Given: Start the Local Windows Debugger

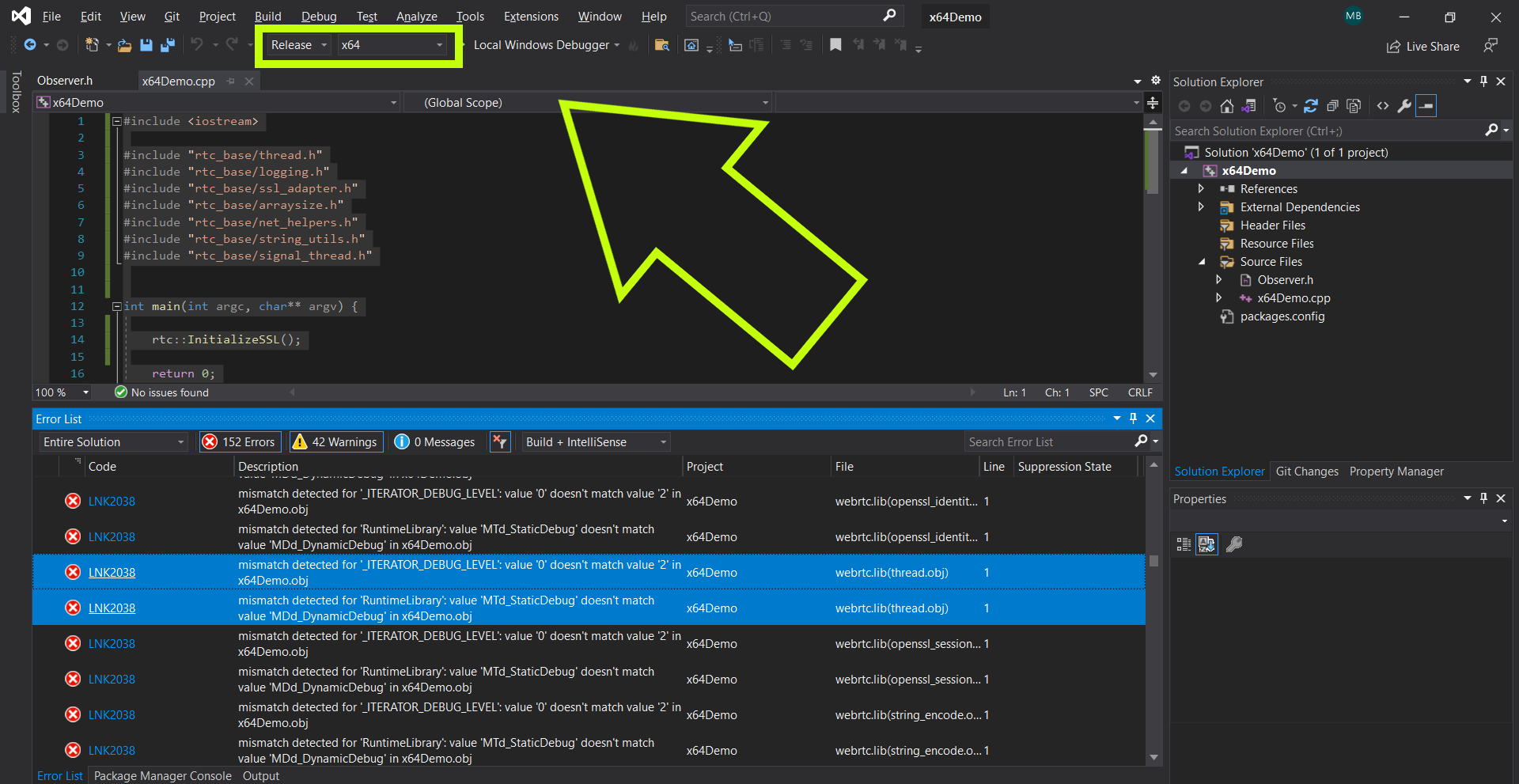Looking at the screenshot, I should [541, 45].
